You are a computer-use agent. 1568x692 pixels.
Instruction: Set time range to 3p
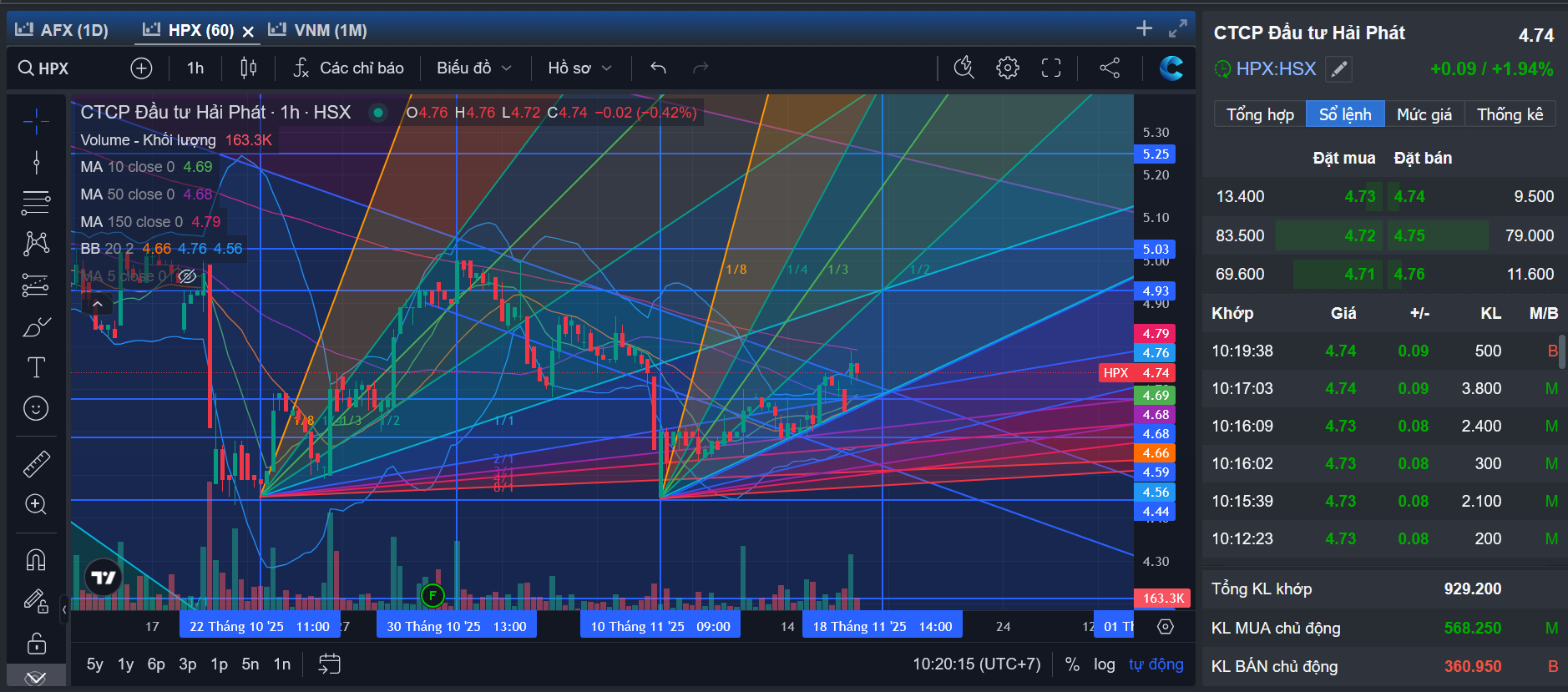188,664
